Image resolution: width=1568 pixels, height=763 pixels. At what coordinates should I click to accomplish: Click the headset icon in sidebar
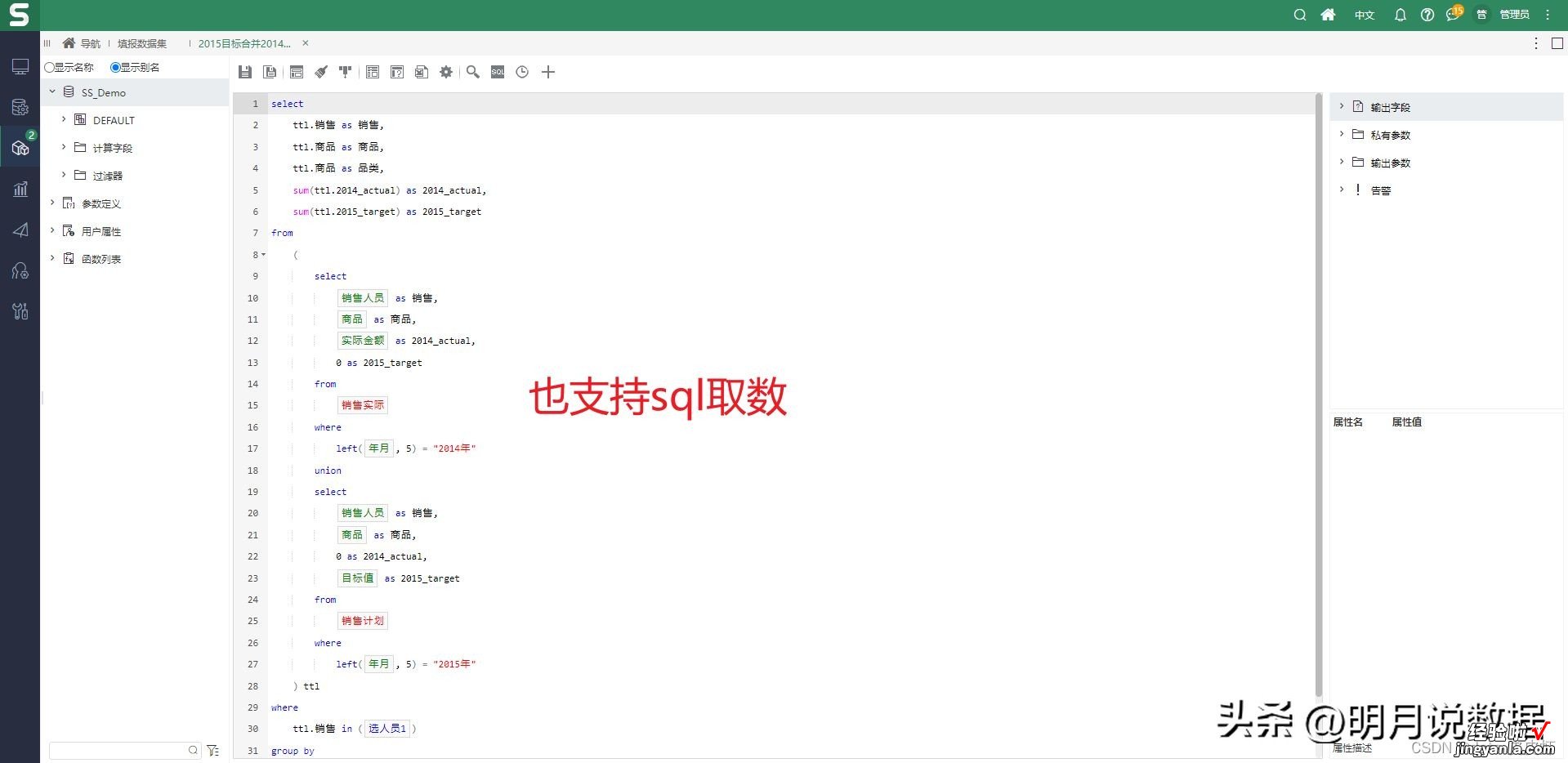20,270
